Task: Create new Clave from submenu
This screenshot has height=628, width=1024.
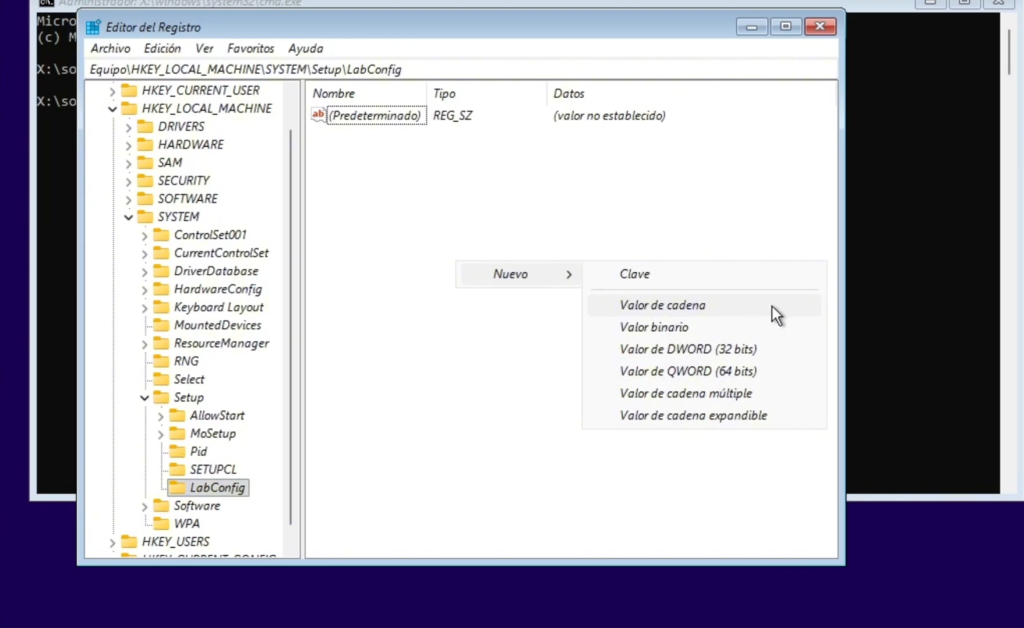Action: pos(634,274)
